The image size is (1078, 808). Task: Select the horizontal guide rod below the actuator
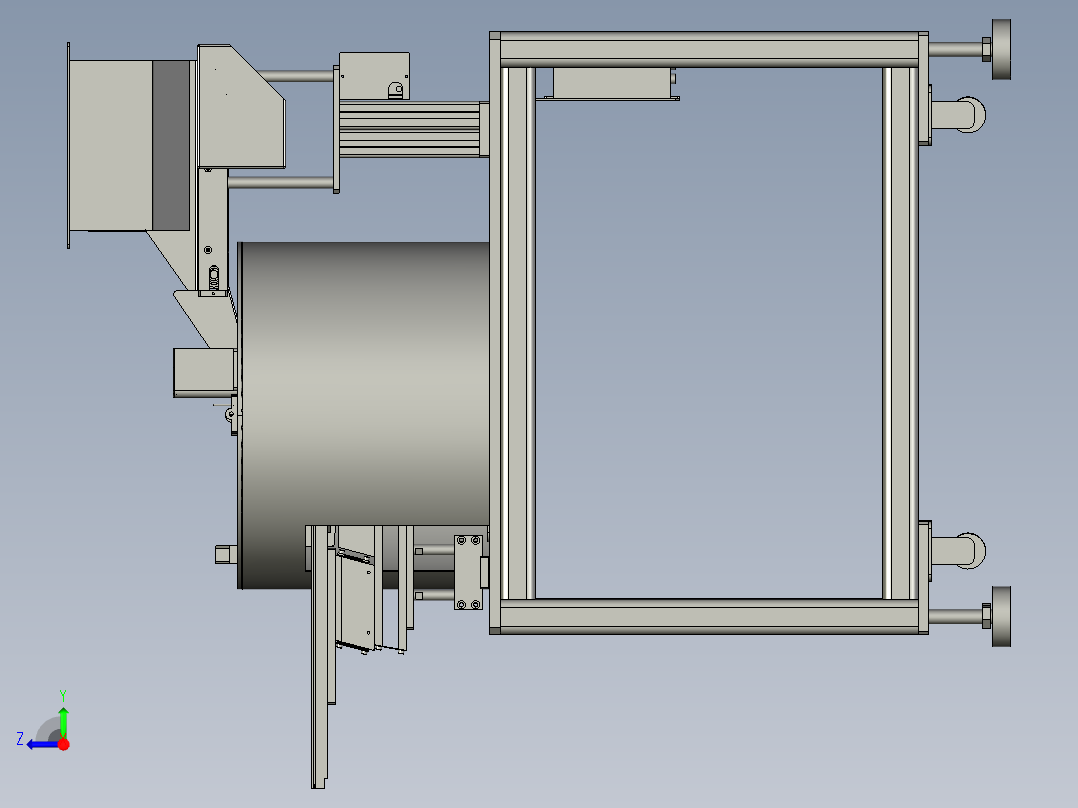point(280,183)
